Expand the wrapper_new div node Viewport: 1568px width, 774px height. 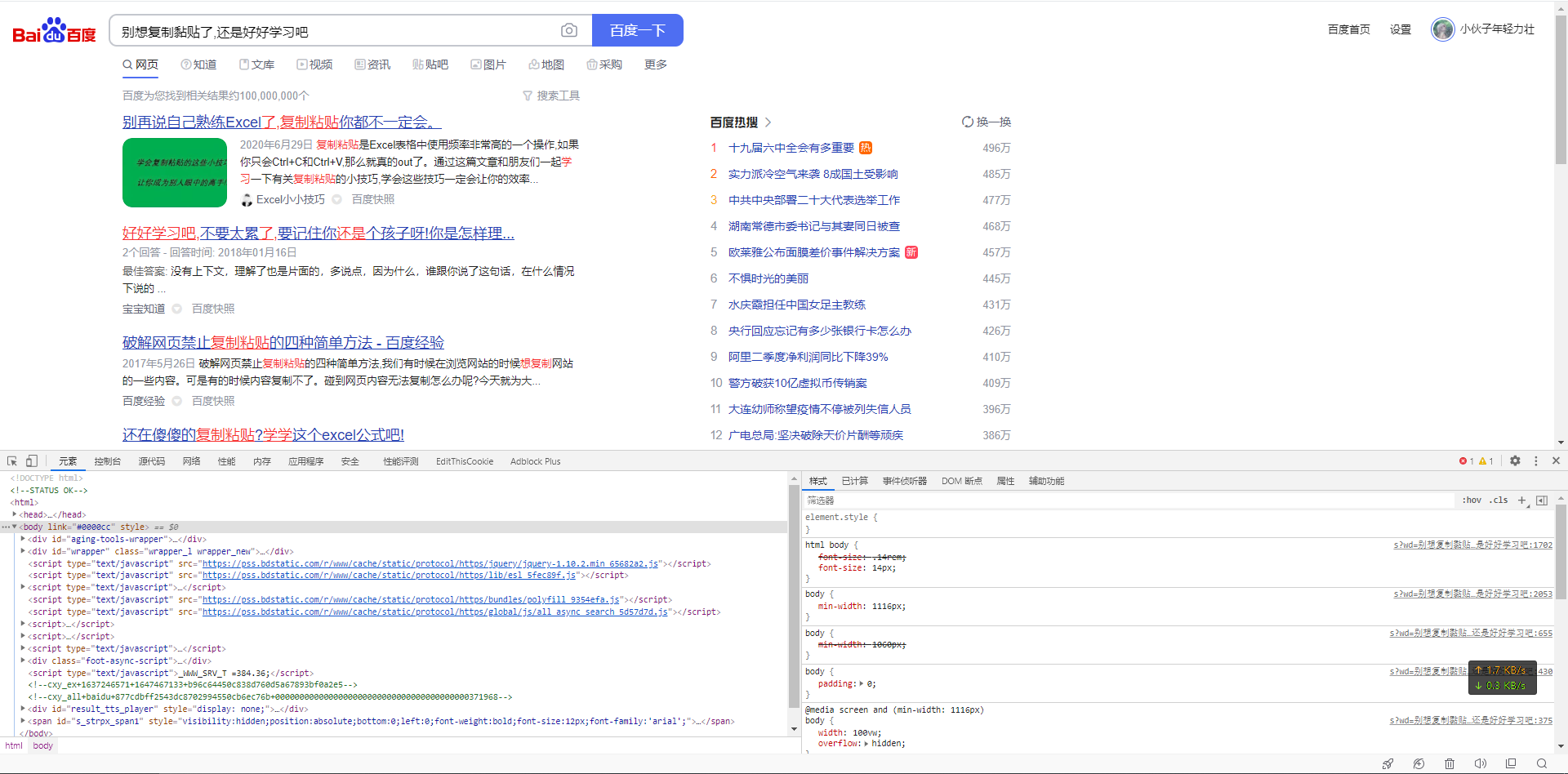23,551
